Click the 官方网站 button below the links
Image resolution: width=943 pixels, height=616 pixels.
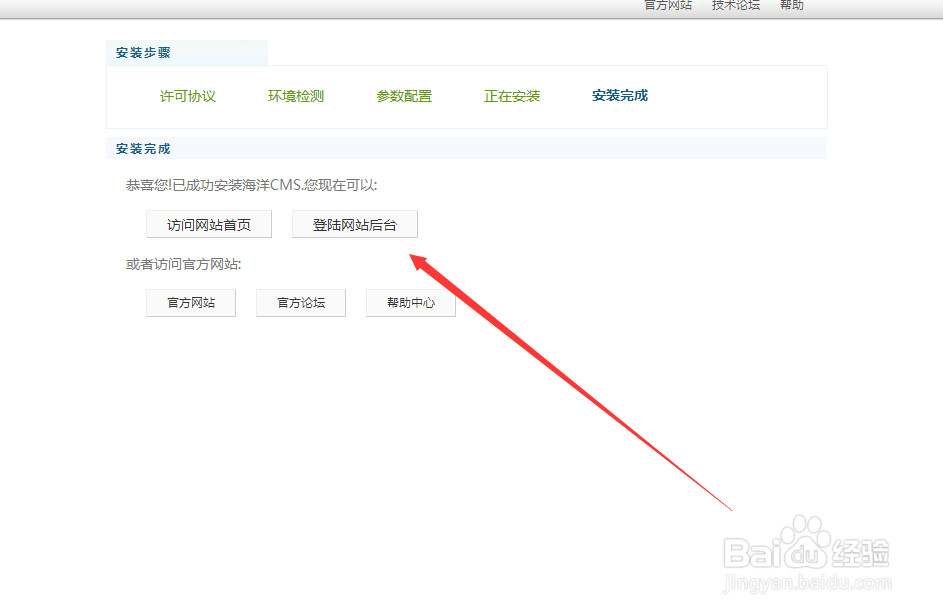[x=190, y=302]
